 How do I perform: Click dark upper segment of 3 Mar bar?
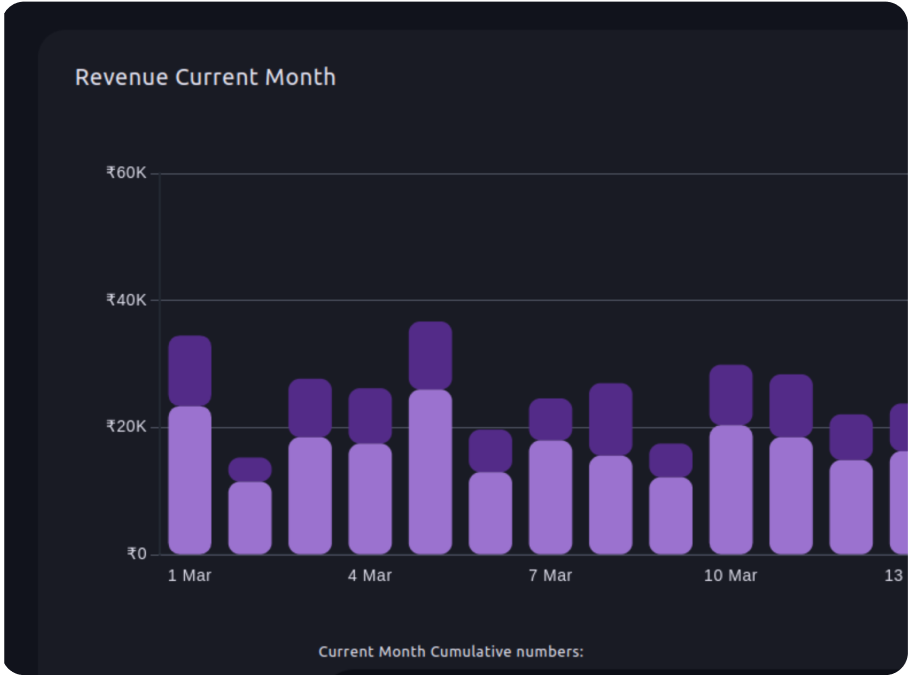(310, 408)
